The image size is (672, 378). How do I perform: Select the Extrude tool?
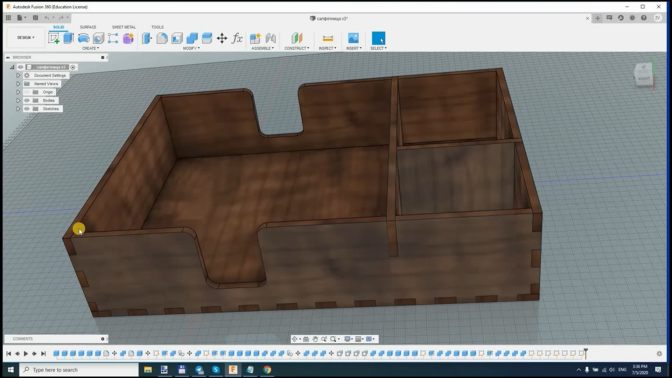pyautogui.click(x=69, y=38)
